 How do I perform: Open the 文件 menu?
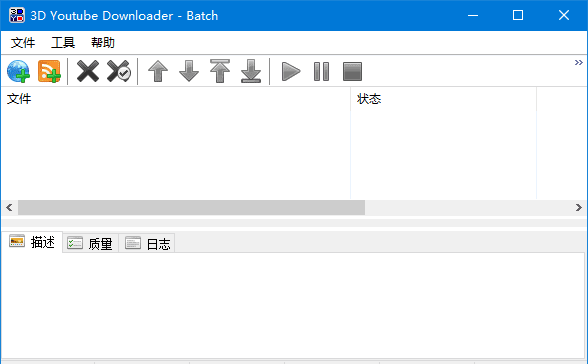click(x=23, y=43)
